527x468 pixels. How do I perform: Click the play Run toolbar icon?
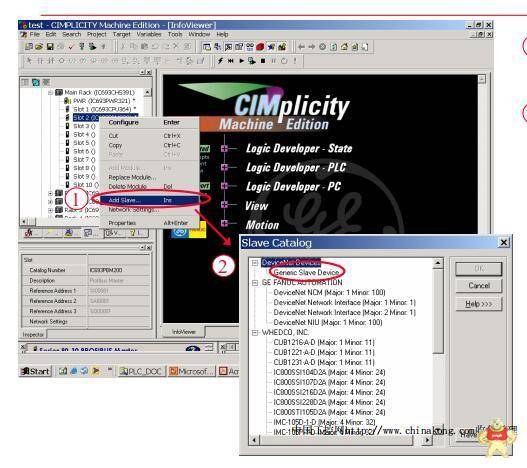point(241,61)
